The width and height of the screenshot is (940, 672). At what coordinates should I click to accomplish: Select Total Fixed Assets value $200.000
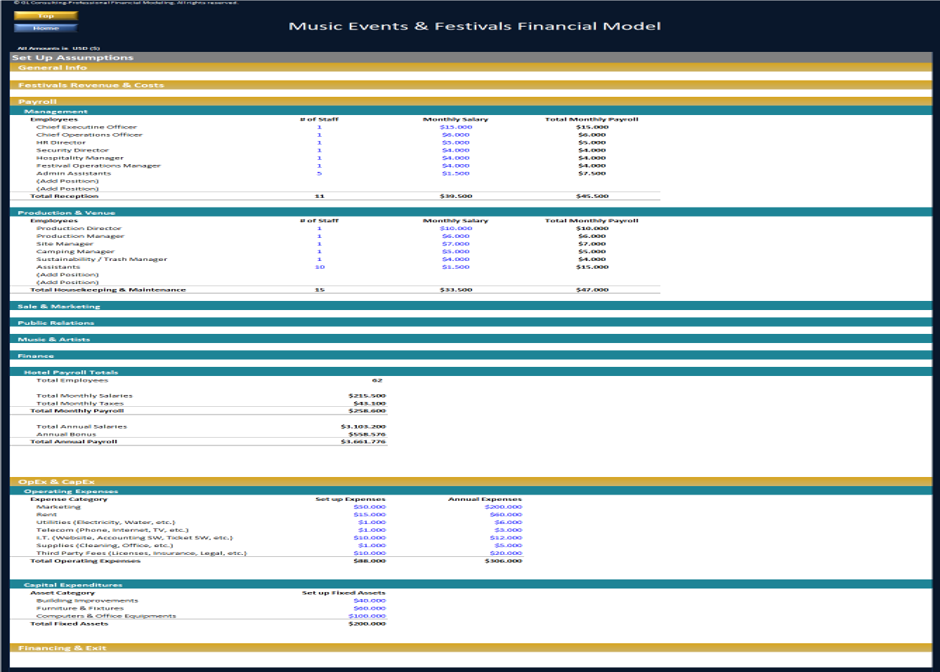click(x=367, y=623)
